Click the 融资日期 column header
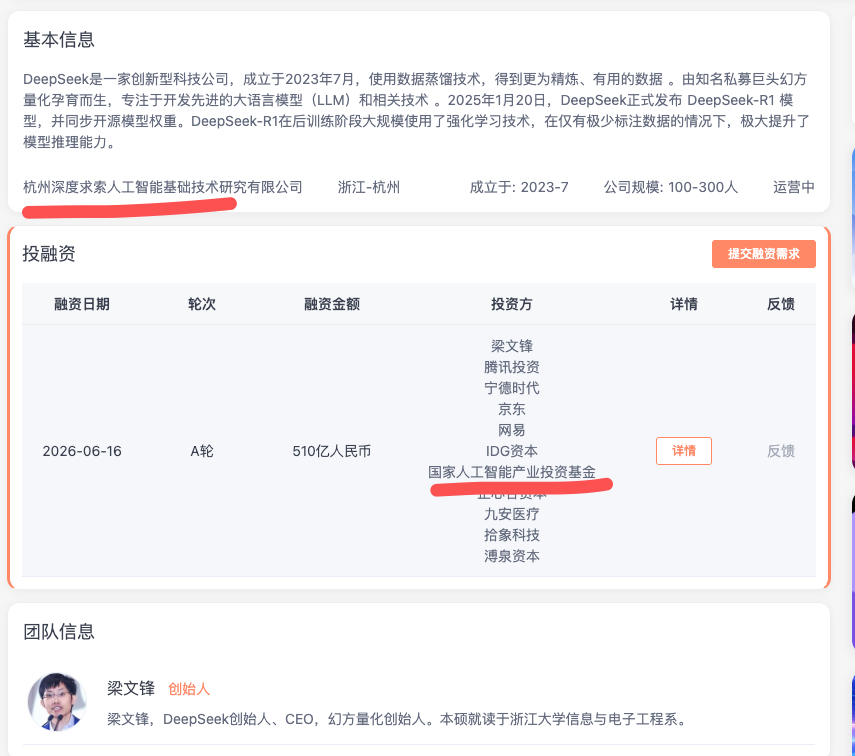Screen dimensions: 855x756 pyautogui.click(x=82, y=304)
